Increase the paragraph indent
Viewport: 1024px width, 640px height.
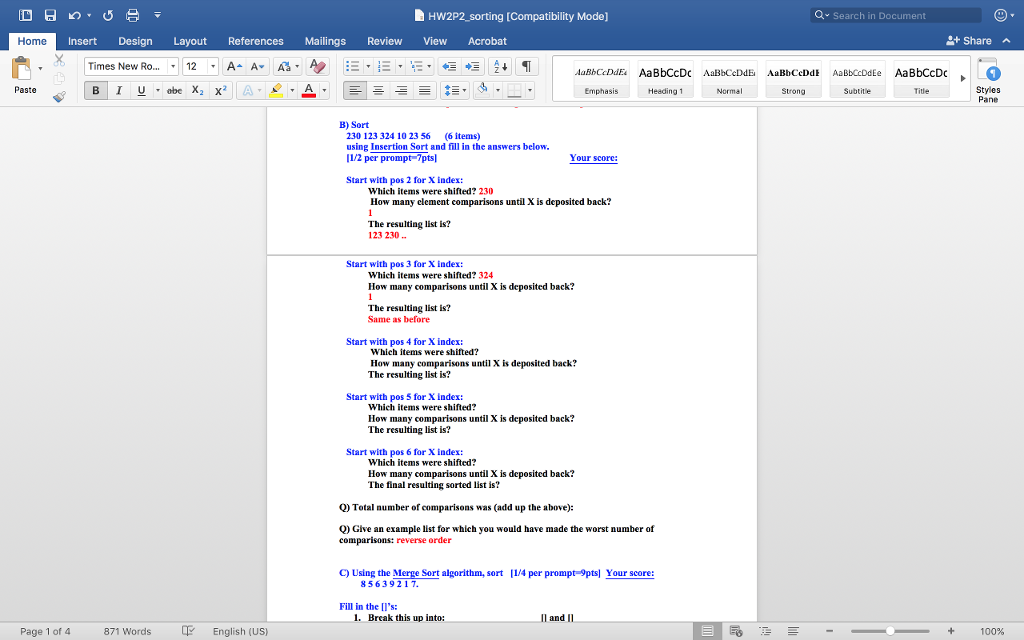coord(475,66)
